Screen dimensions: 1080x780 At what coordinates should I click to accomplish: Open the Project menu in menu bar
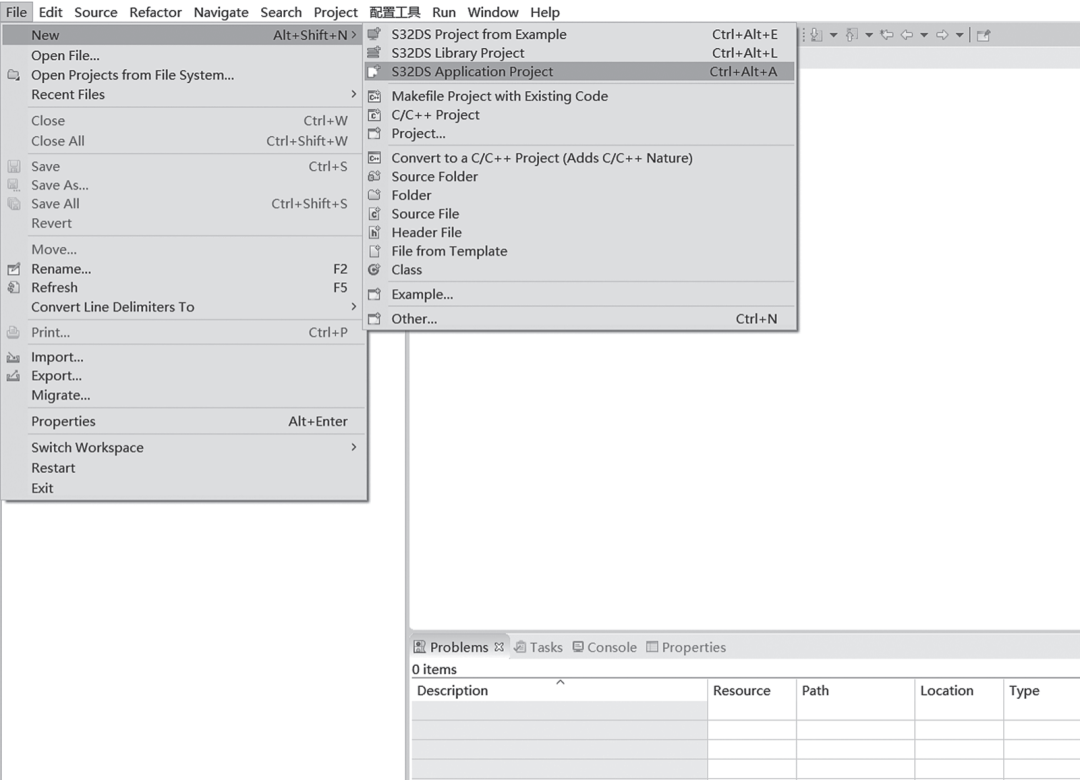pyautogui.click(x=335, y=12)
